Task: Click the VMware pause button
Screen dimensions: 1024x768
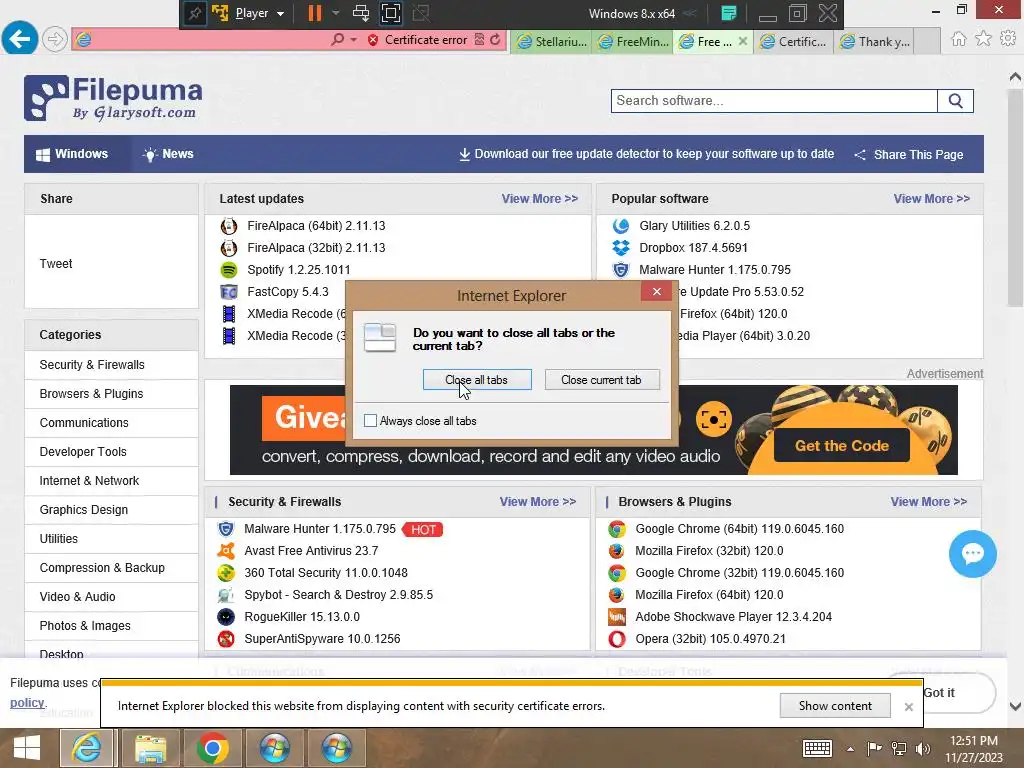Action: [315, 13]
